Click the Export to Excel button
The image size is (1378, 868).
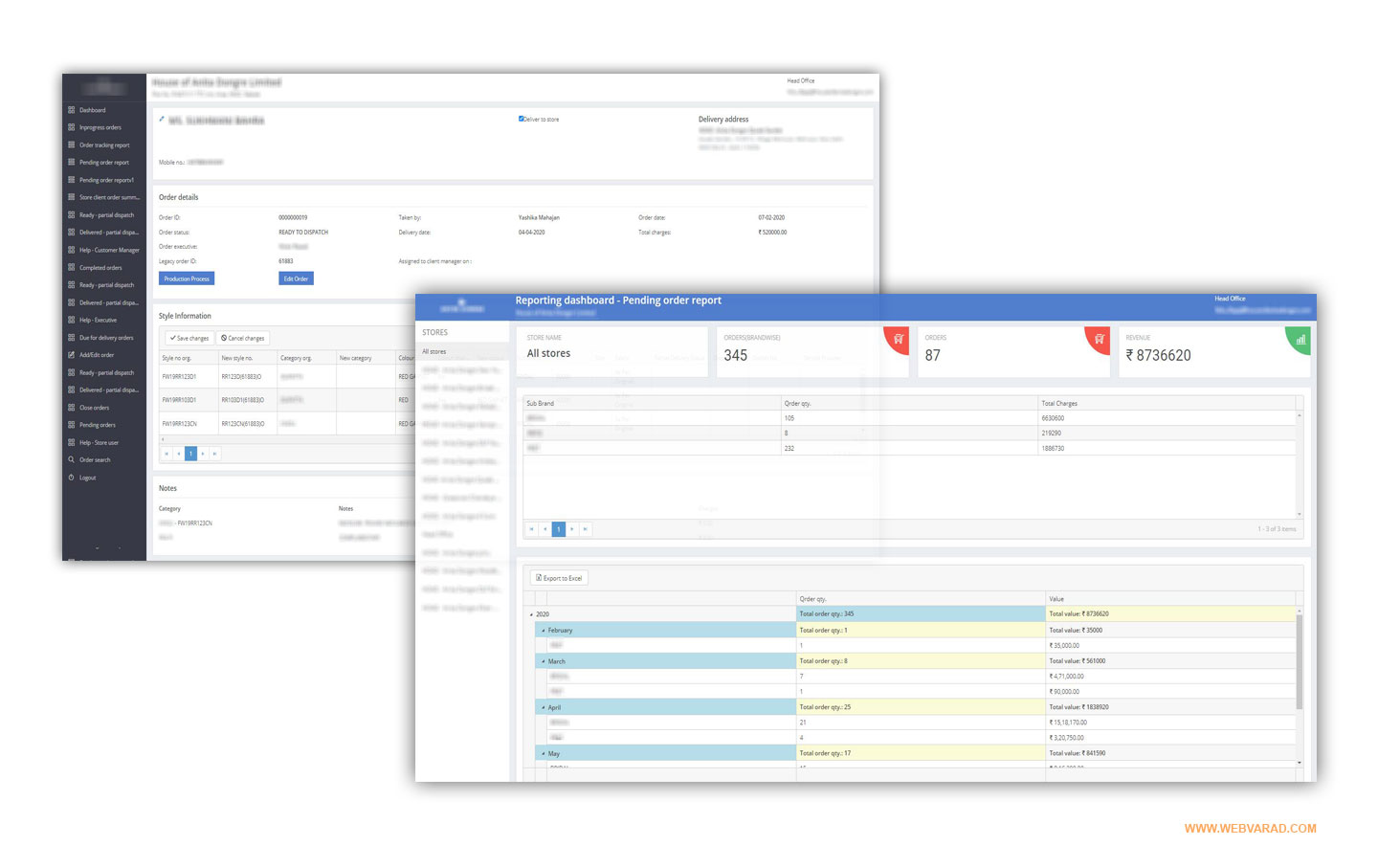(x=559, y=578)
